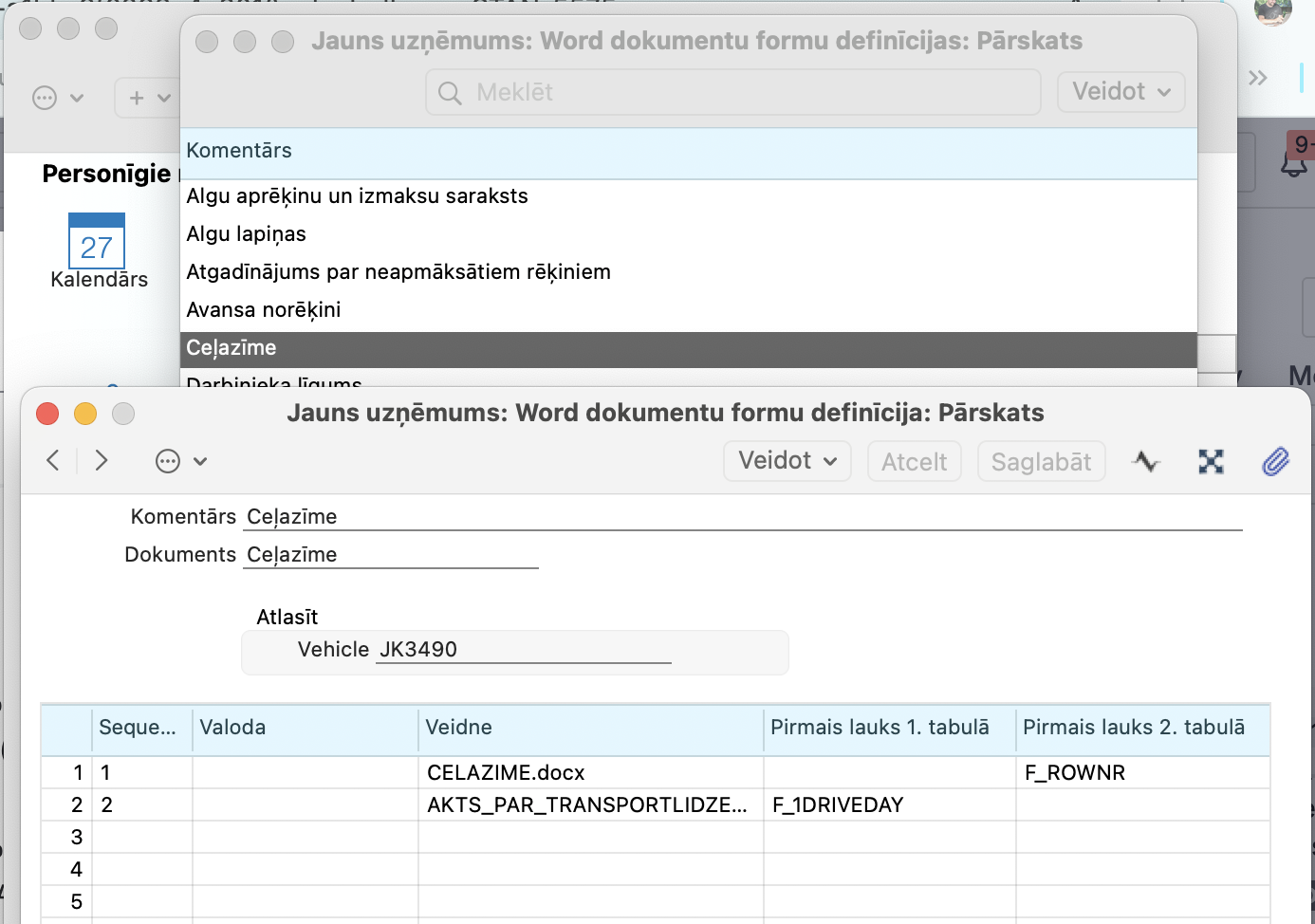Image resolution: width=1315 pixels, height=924 pixels.
Task: Open the plus add dropdown in background window
Action: 148,98
